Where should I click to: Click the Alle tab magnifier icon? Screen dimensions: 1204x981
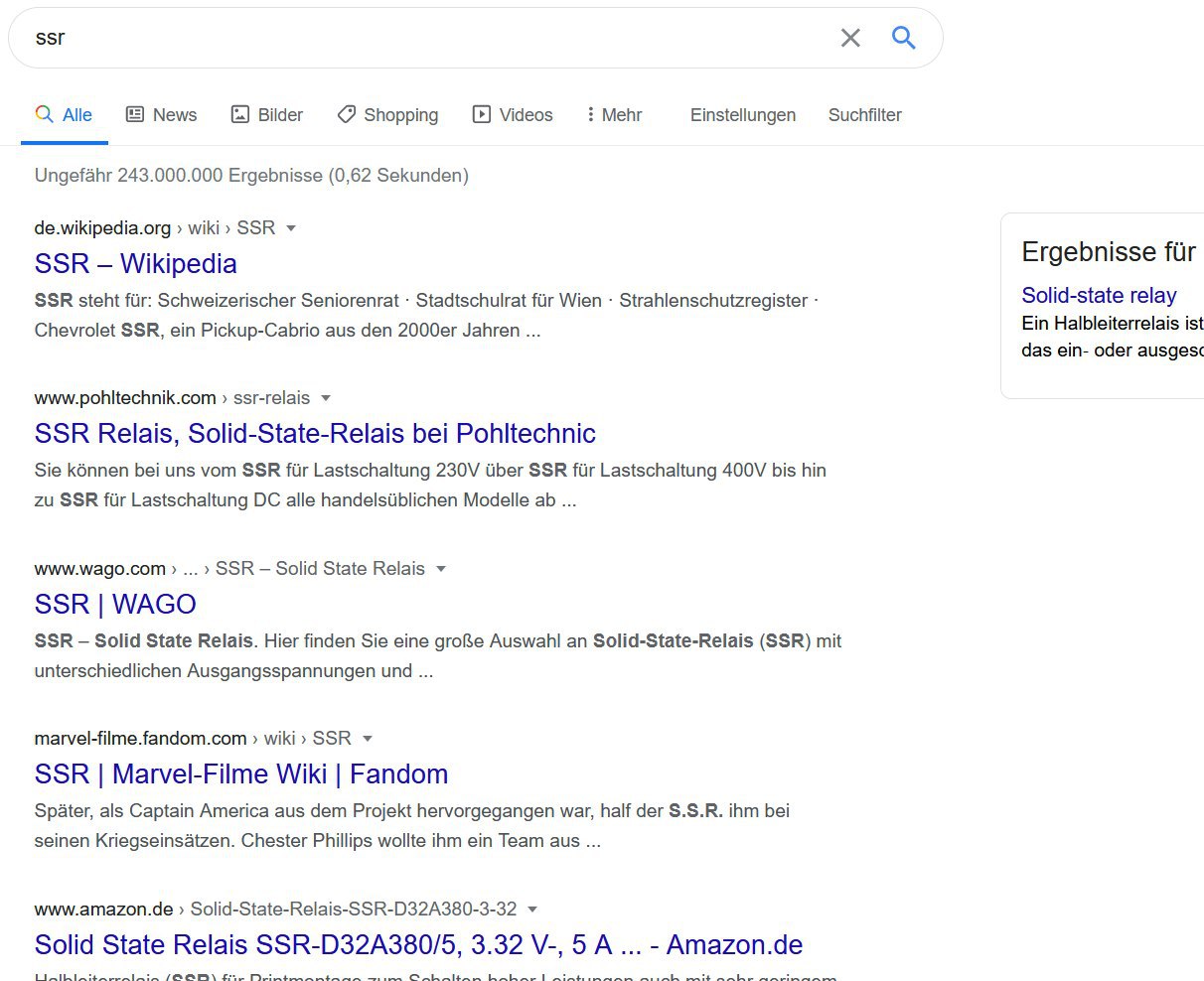pos(44,114)
